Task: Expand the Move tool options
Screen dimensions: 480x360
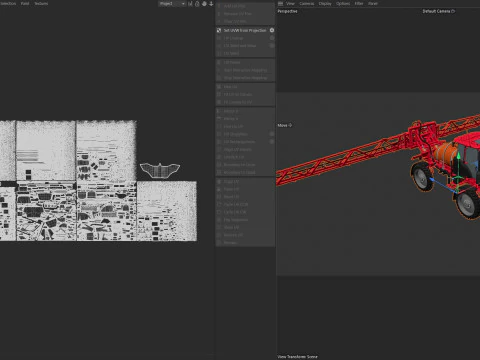Action: [x=290, y=125]
